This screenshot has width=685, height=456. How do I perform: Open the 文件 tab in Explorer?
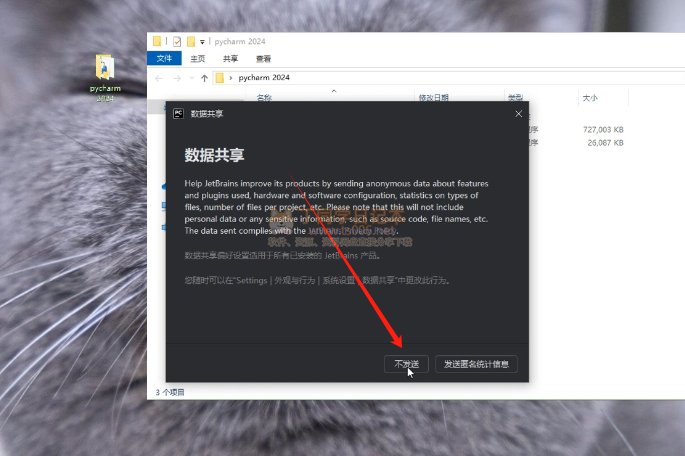[x=164, y=59]
